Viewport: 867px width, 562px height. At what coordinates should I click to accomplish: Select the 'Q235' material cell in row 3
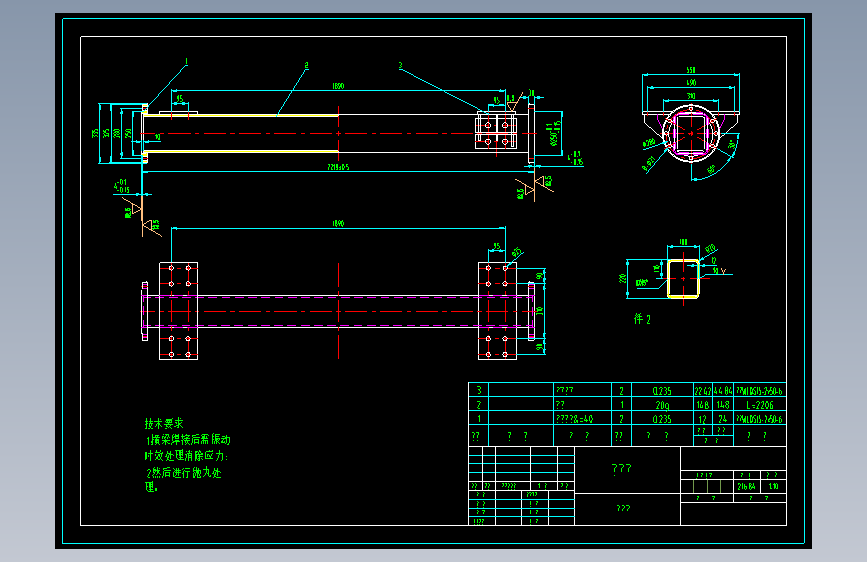point(662,391)
